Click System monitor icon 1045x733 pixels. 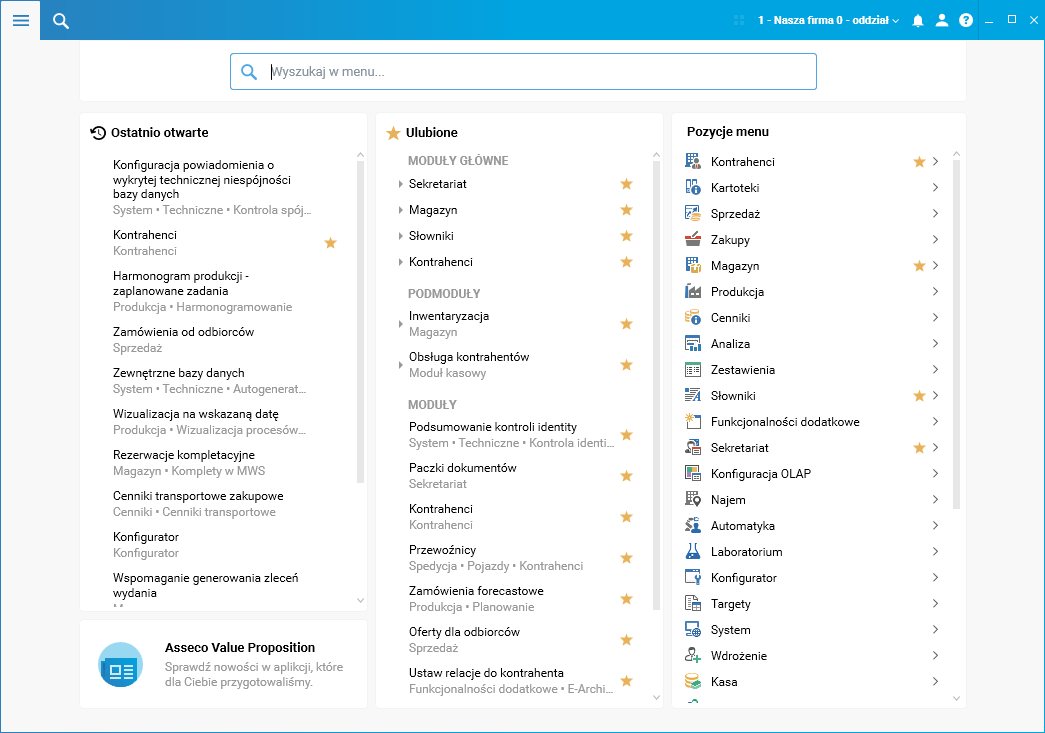point(693,629)
